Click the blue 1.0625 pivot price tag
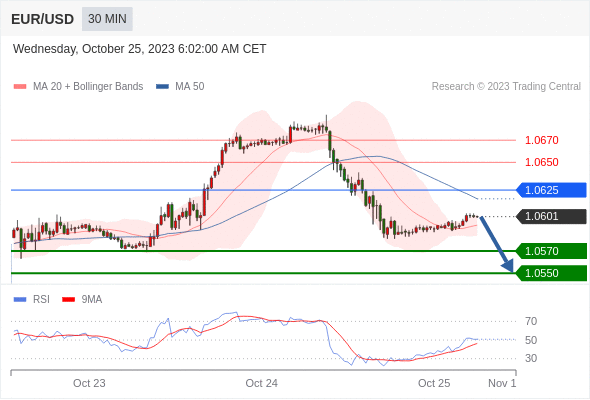The width and height of the screenshot is (590, 400). click(551, 190)
